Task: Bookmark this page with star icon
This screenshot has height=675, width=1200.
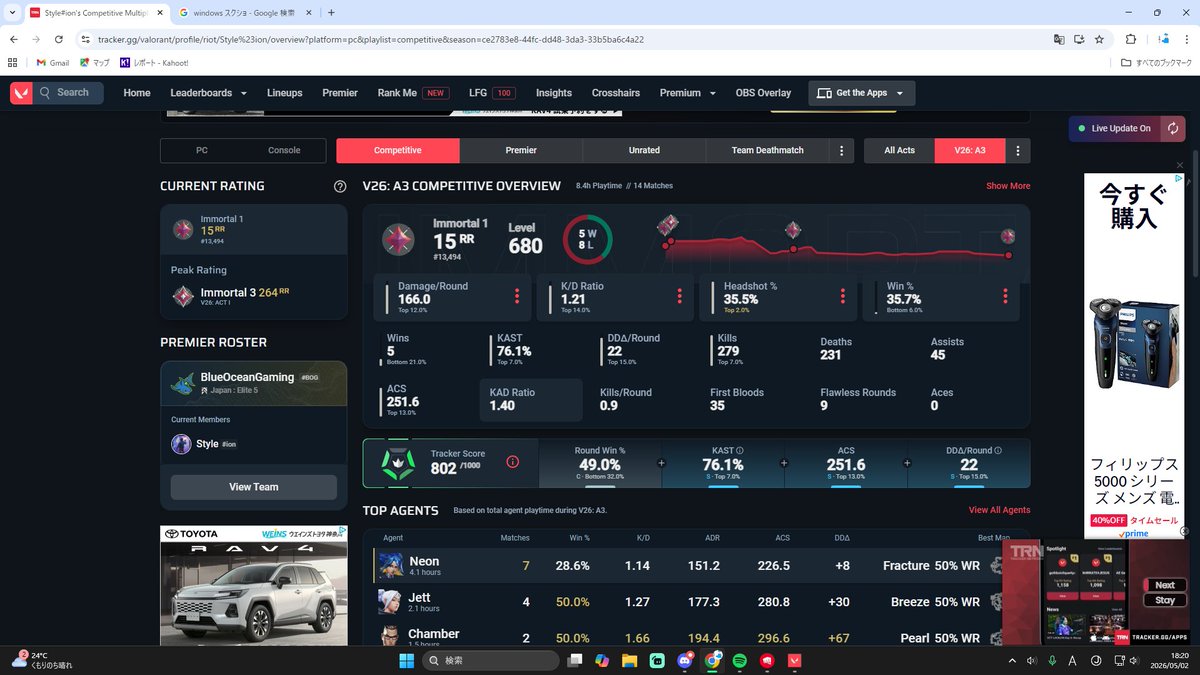Action: click(1099, 39)
